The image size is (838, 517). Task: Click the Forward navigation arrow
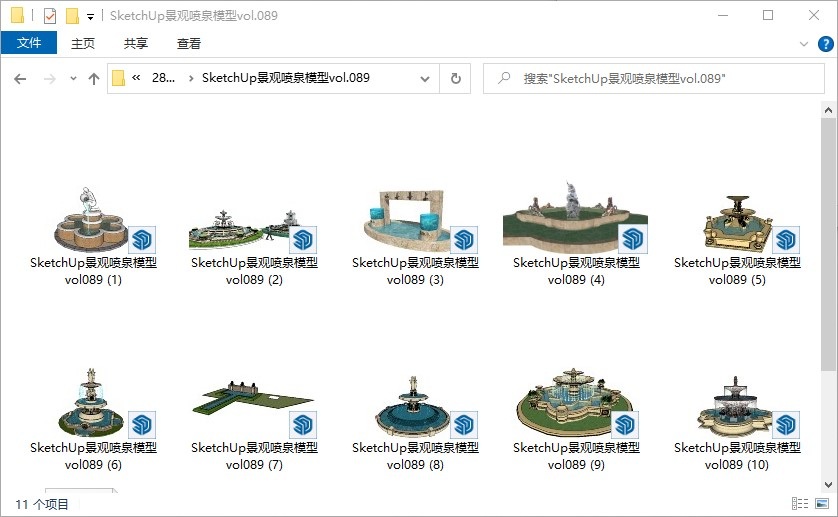point(50,79)
